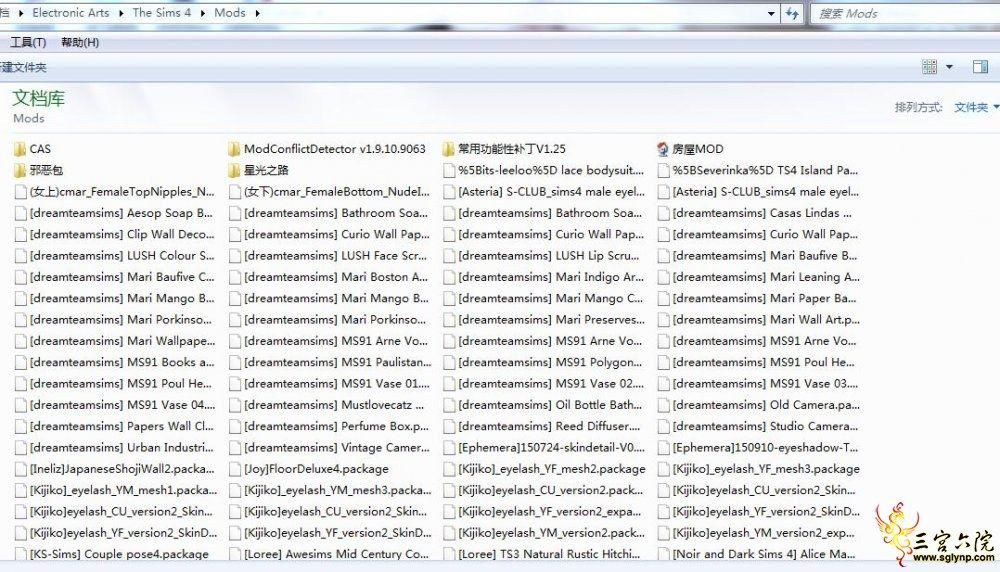The height and width of the screenshot is (572, 1000).
Task: Open the 常用功能性补丁V1.25 folder icon
Action: [448, 149]
